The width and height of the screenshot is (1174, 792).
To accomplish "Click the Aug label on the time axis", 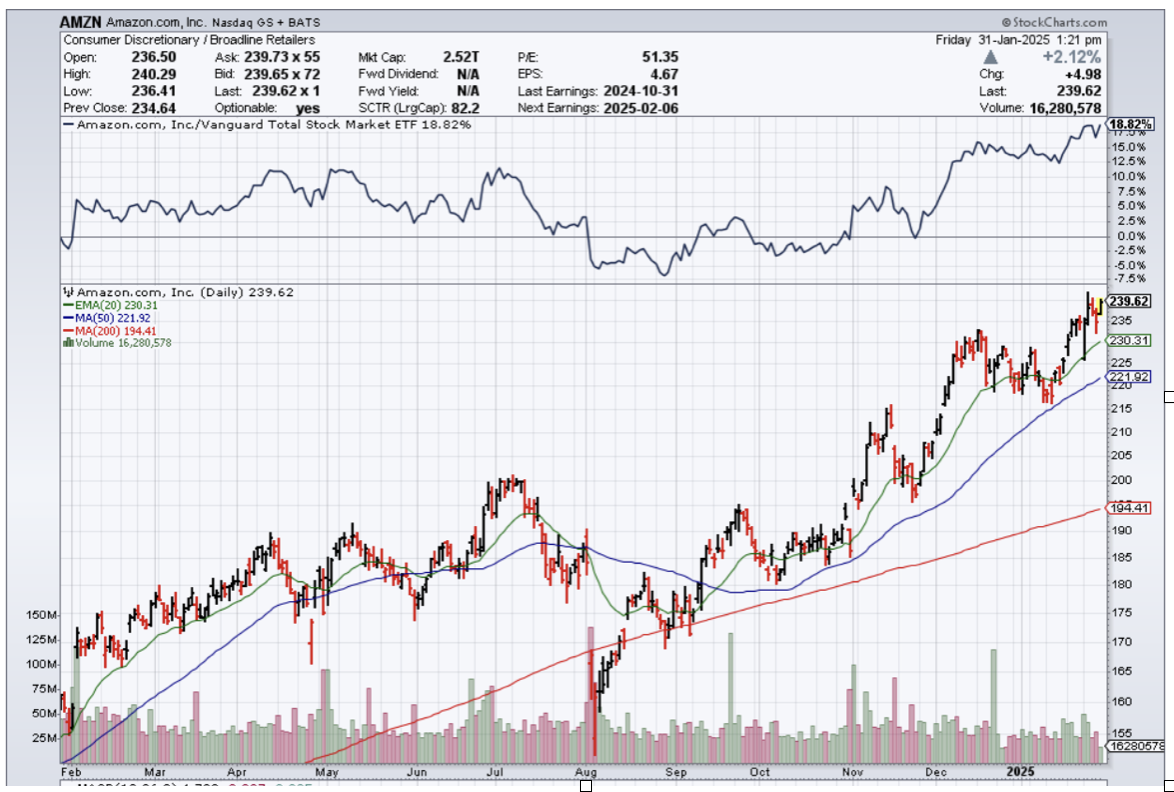I will pos(587,772).
